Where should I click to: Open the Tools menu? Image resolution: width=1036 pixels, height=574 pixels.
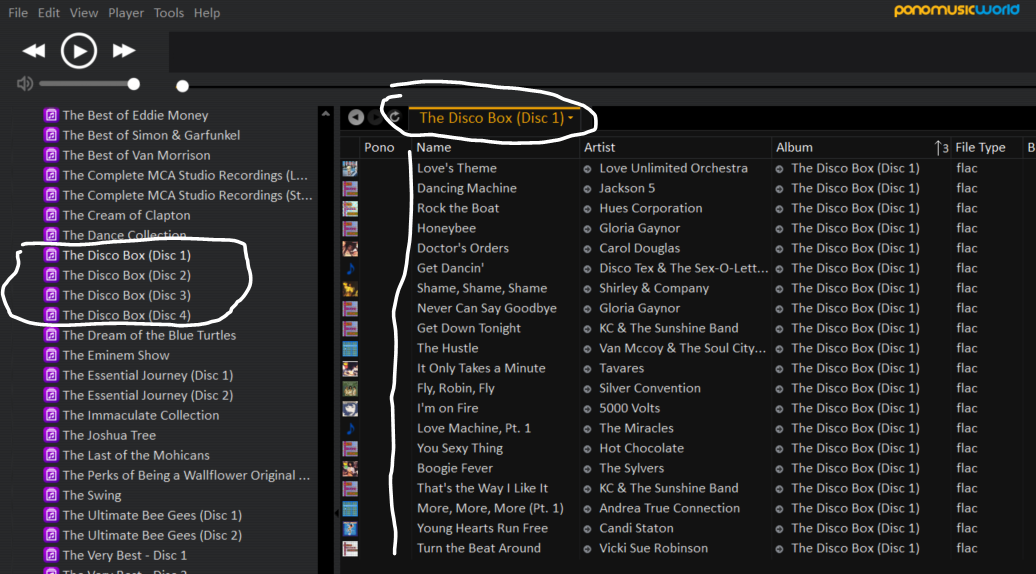[x=168, y=13]
